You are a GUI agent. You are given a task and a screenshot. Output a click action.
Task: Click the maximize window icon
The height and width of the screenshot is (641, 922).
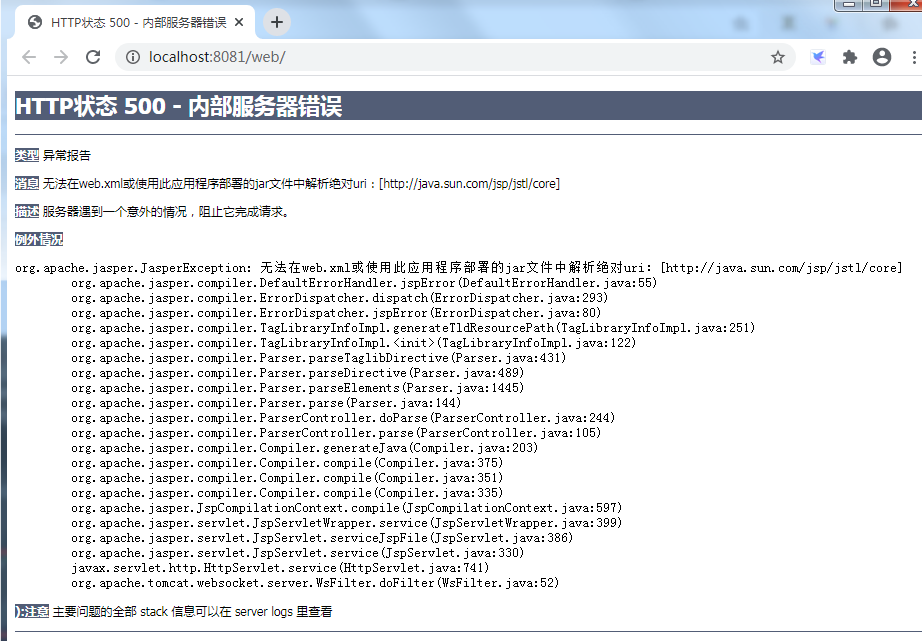point(874,8)
